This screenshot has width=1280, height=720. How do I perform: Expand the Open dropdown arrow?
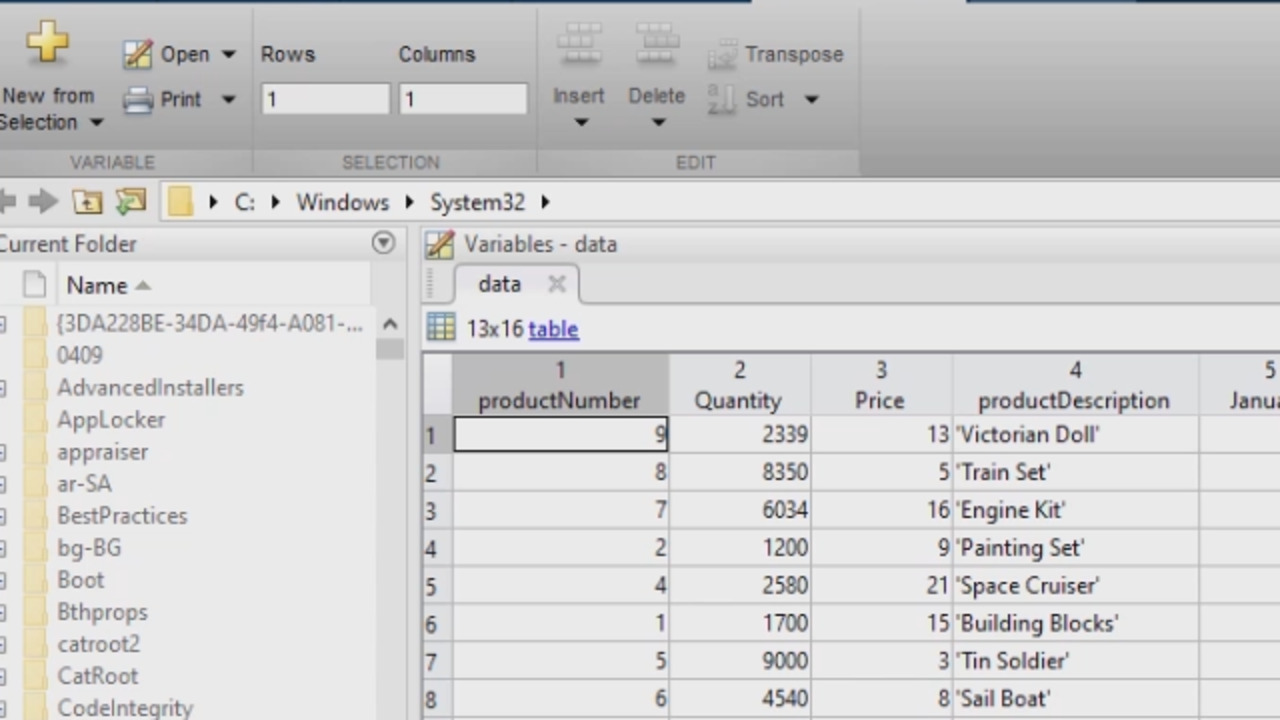[228, 54]
